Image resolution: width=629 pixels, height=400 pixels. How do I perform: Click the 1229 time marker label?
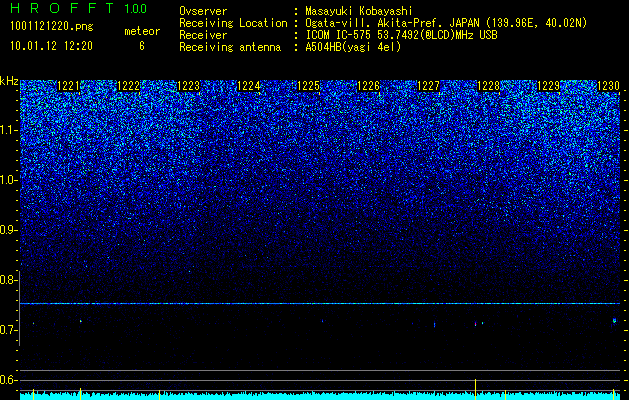coord(548,86)
